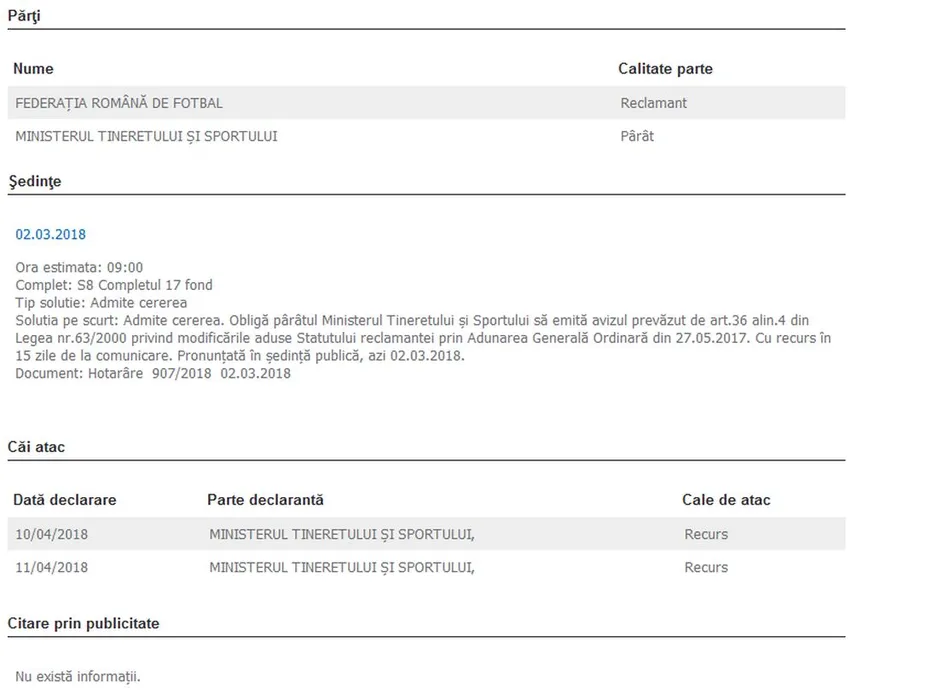
Task: Select the Nume column header
Action: pyautogui.click(x=34, y=69)
